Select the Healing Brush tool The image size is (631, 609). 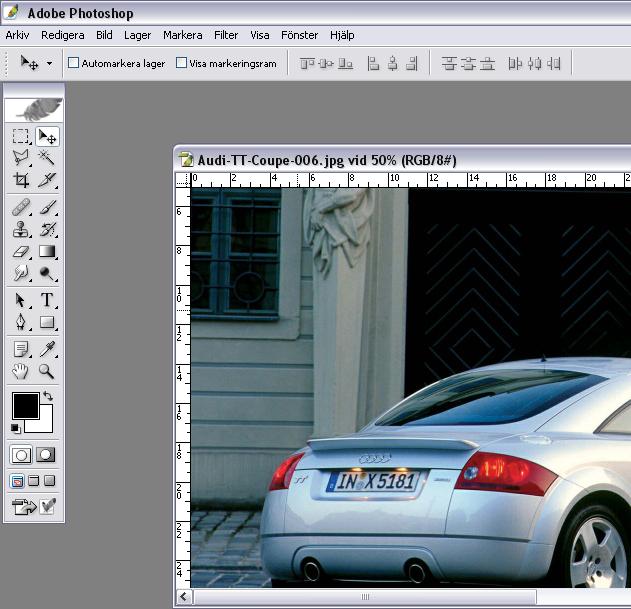tap(21, 207)
